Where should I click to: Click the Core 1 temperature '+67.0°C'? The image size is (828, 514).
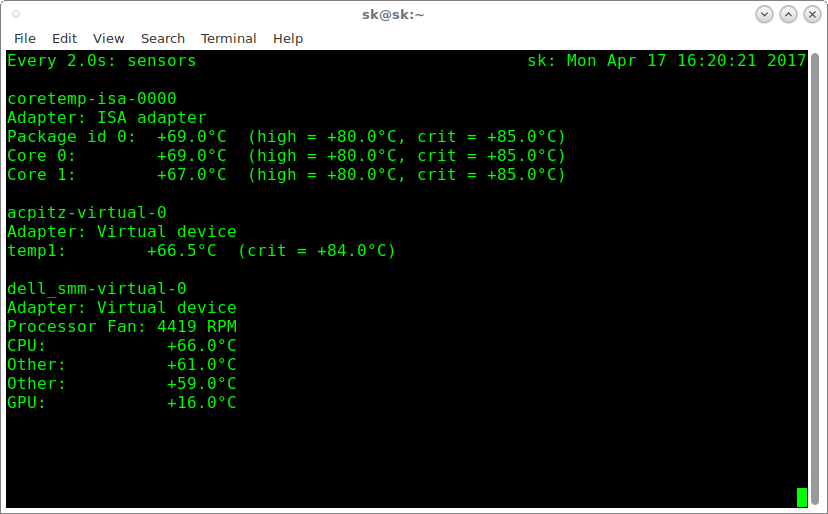pyautogui.click(x=192, y=175)
